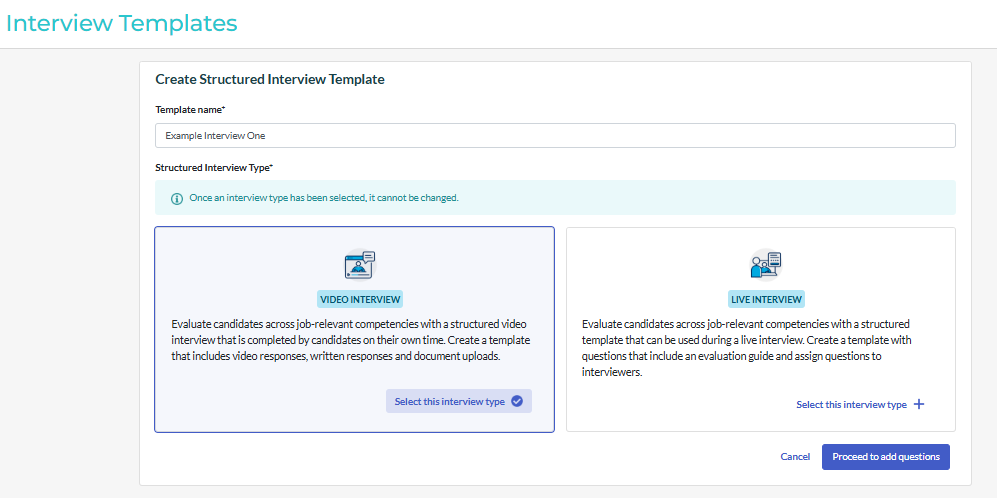Click the Live Interview illustration icon
The image size is (997, 498).
[x=766, y=265]
